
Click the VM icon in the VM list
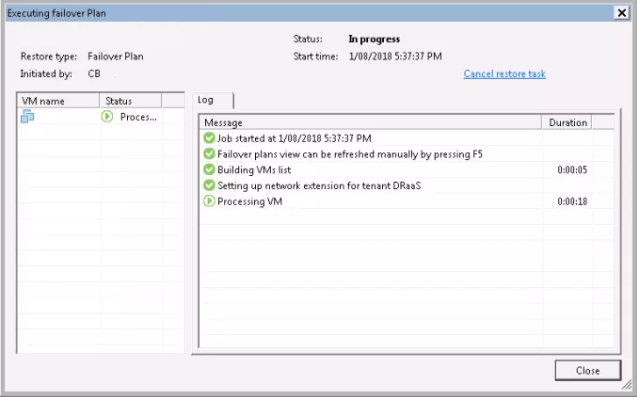pos(27,117)
